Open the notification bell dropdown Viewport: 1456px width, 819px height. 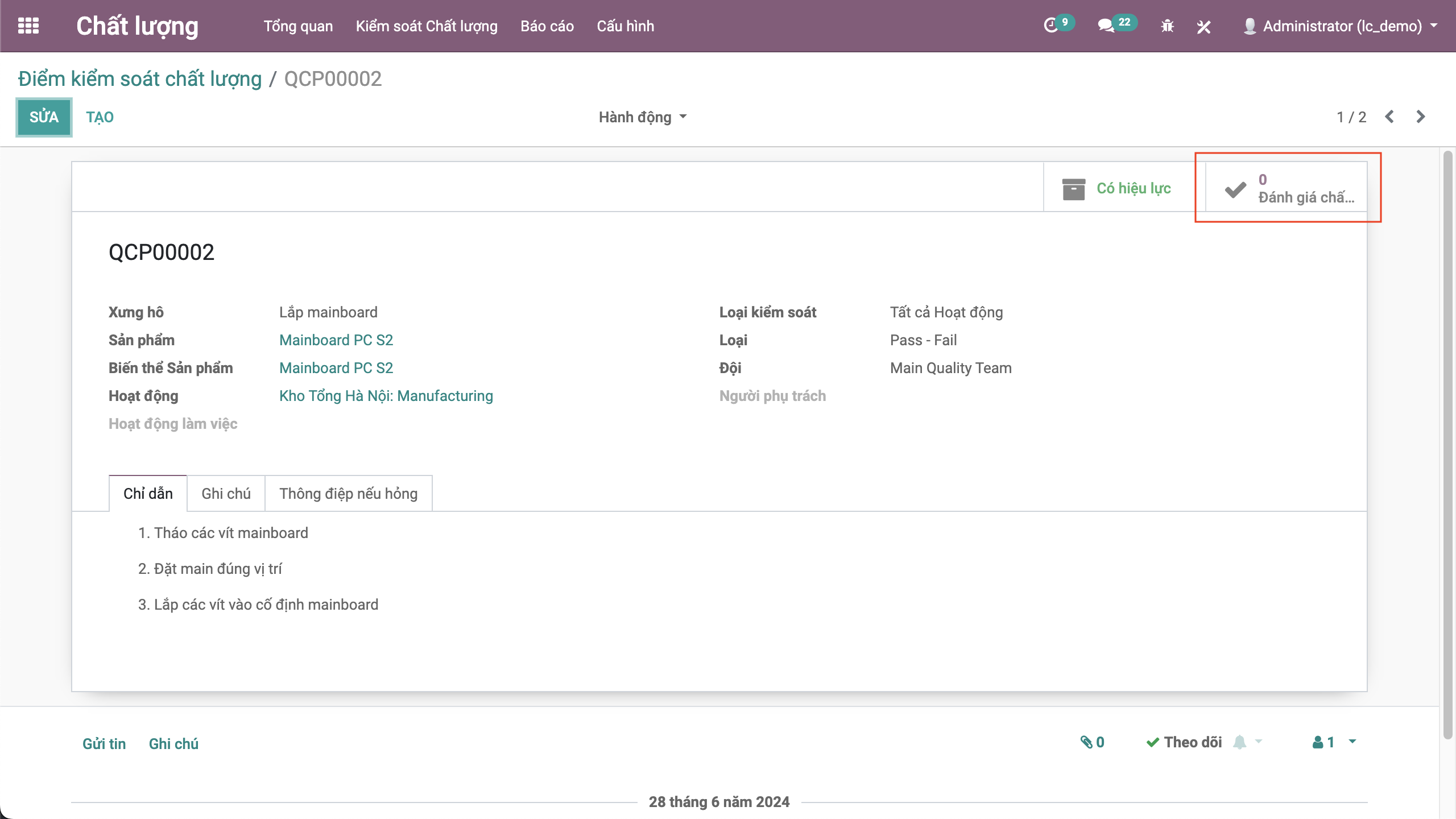[1247, 742]
